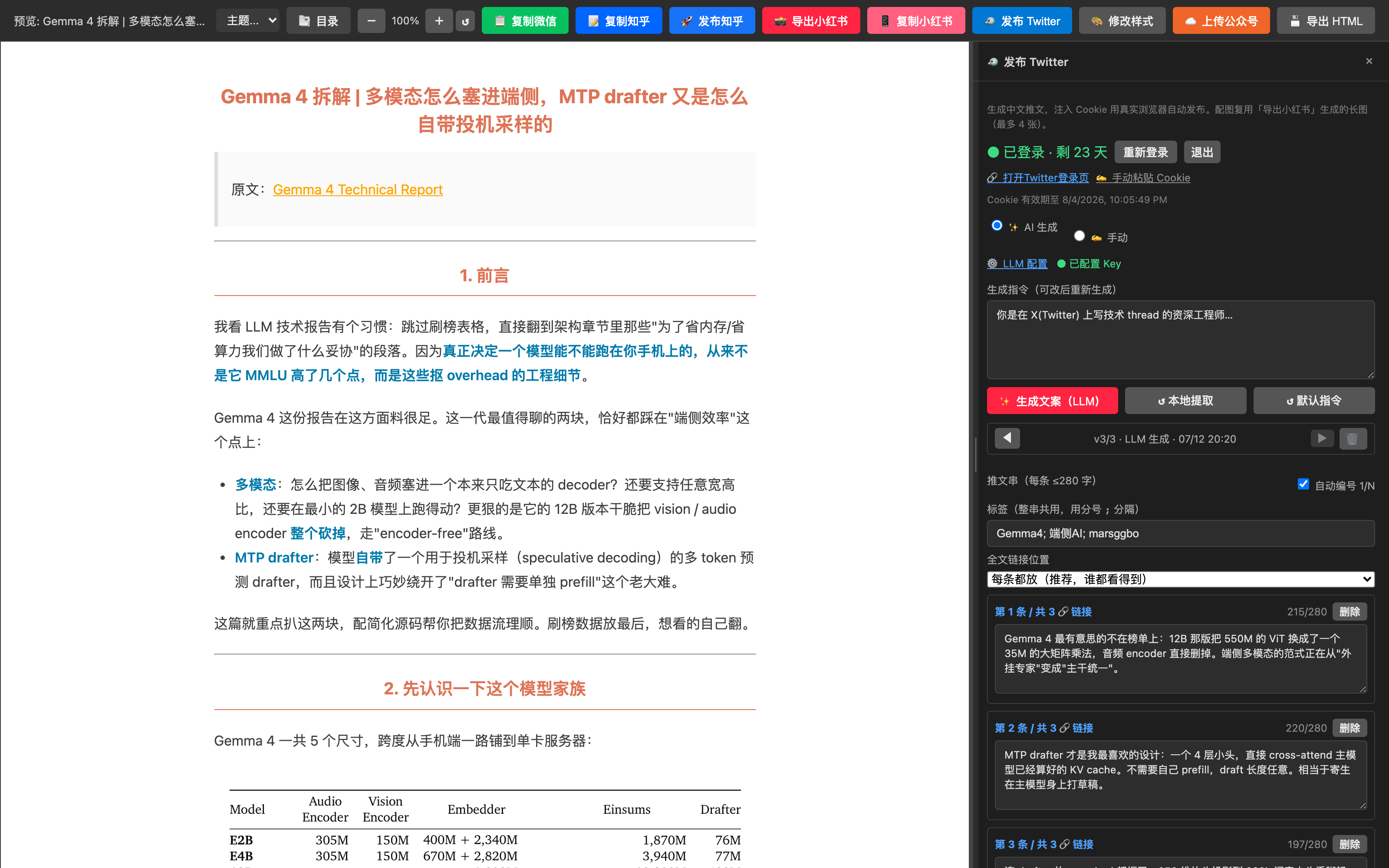1389x868 pixels.
Task: Click the 标签 tags input field
Action: (1181, 533)
